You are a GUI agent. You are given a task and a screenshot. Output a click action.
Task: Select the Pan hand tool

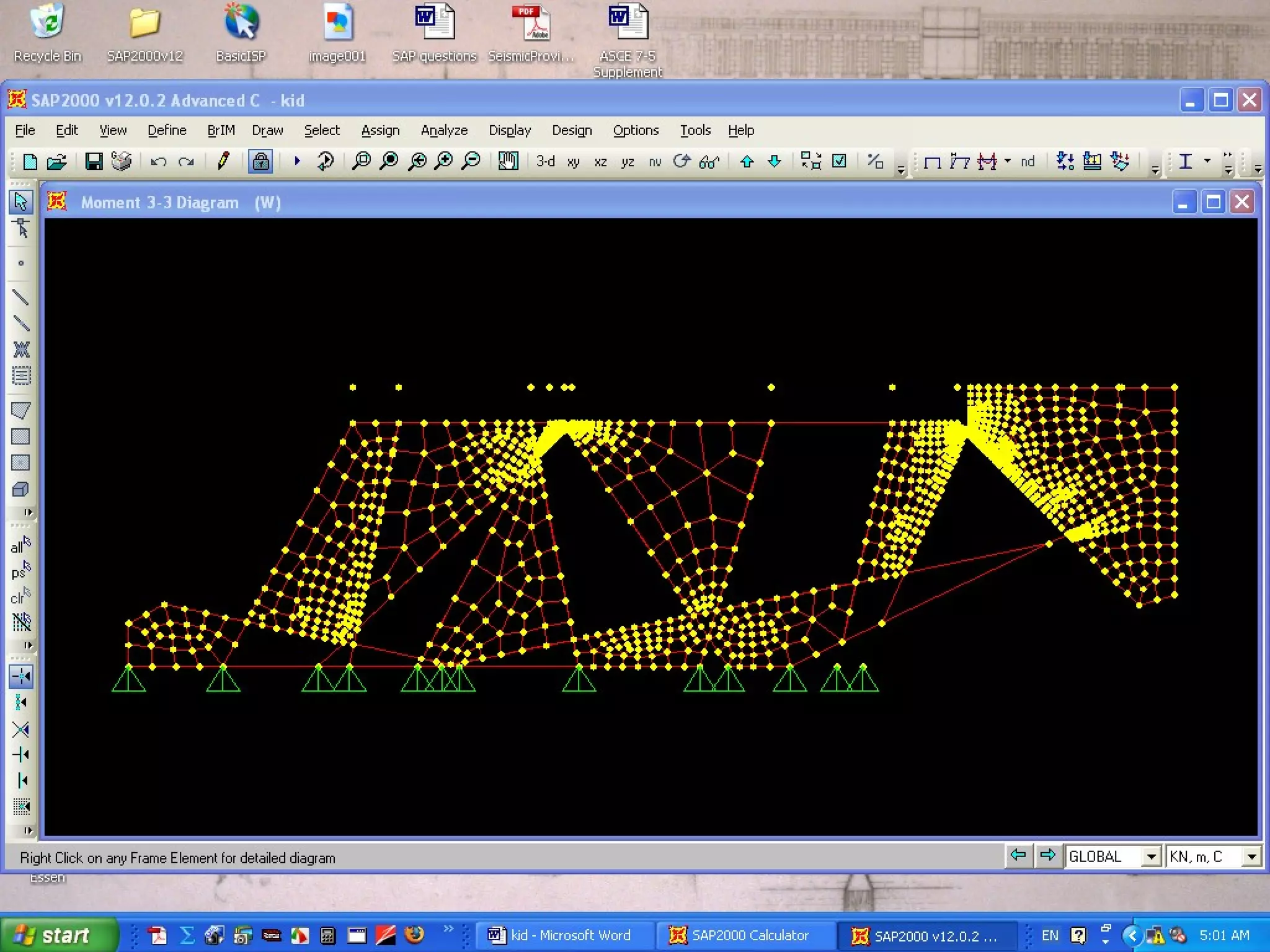tap(508, 162)
